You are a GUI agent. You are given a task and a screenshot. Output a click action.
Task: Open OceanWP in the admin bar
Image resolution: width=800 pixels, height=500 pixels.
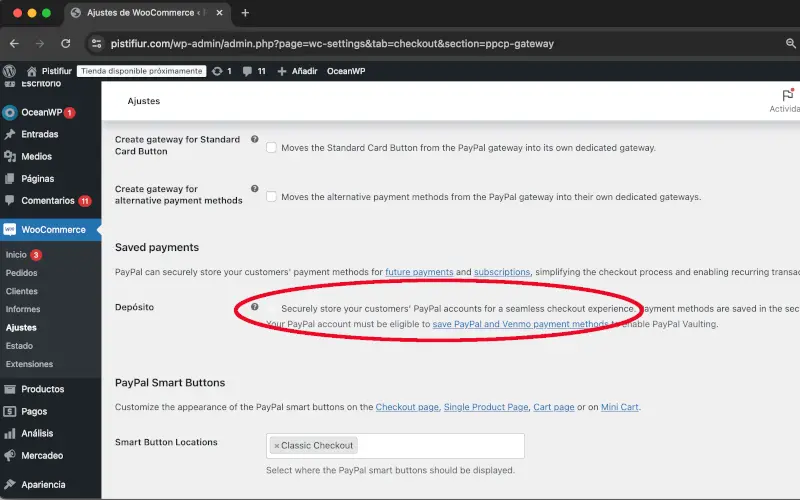click(346, 71)
